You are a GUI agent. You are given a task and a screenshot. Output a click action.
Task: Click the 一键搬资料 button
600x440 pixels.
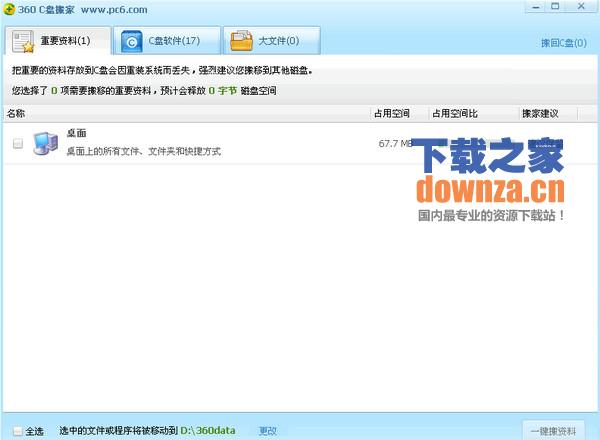click(x=553, y=431)
